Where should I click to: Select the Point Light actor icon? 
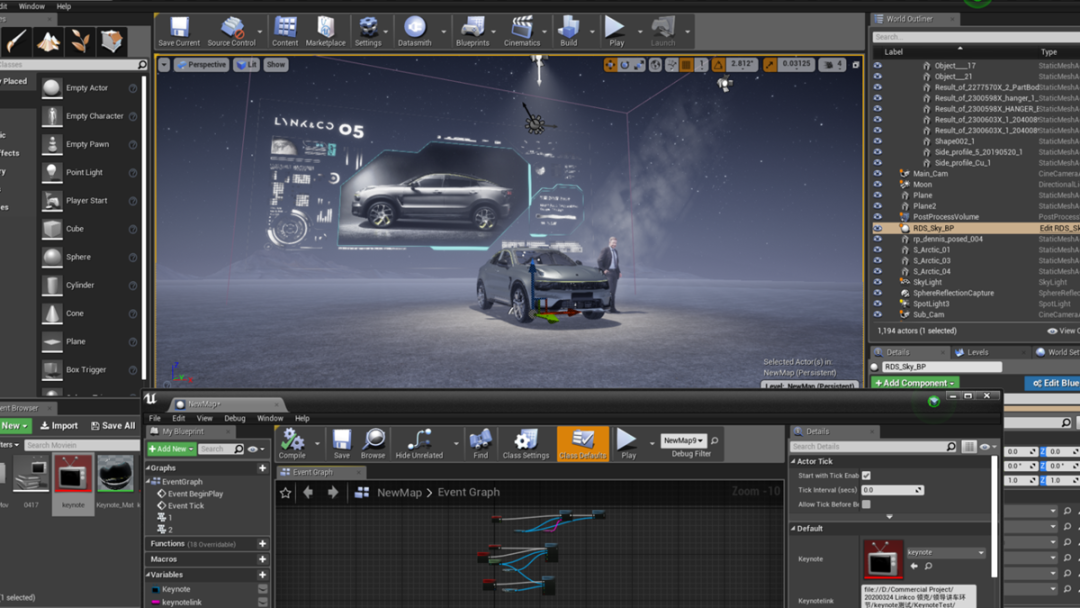click(52, 172)
